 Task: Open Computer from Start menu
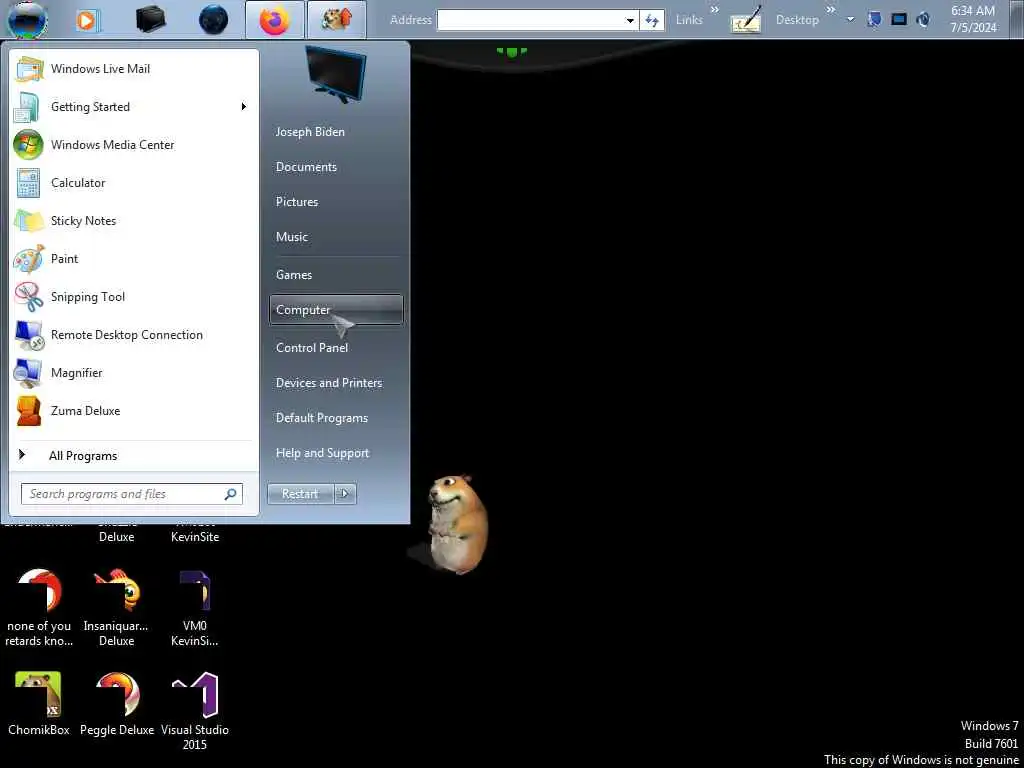click(x=336, y=310)
